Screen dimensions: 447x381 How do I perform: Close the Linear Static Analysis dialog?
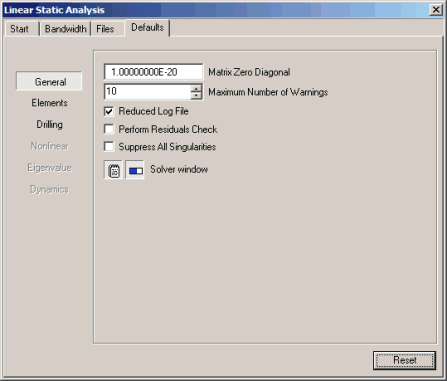[x=436, y=10]
